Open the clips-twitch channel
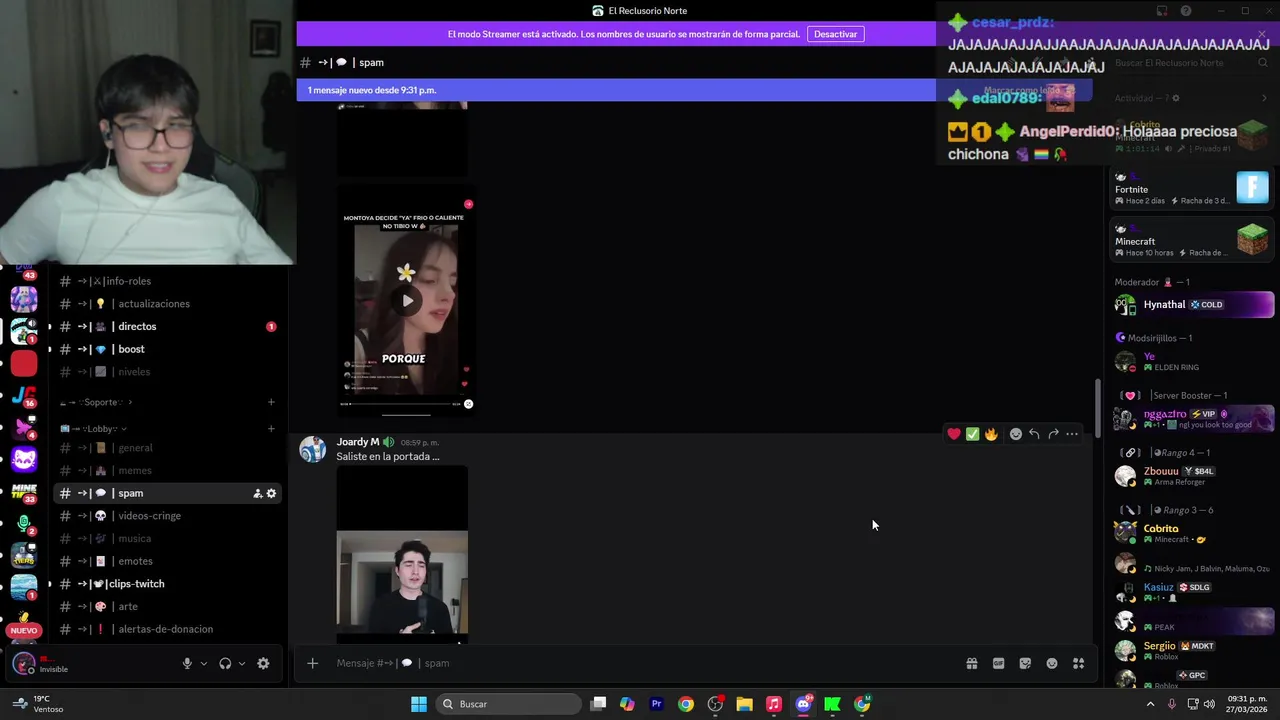This screenshot has width=1280, height=720. click(168, 584)
